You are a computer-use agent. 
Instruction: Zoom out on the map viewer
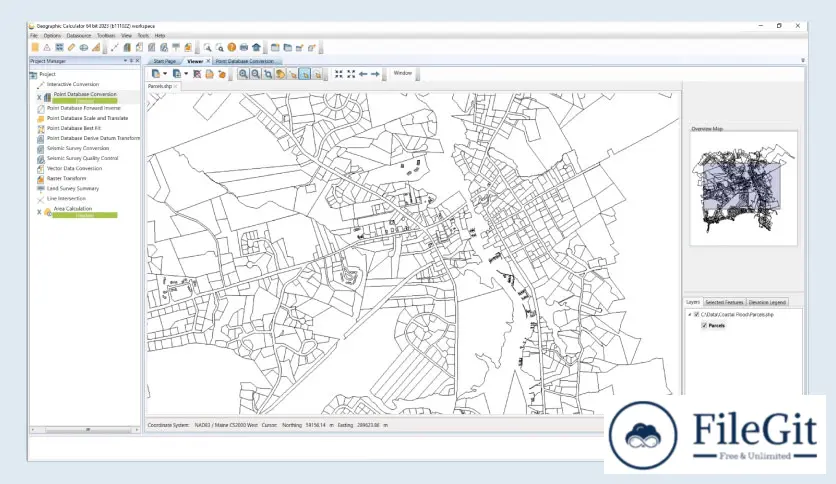coord(255,74)
